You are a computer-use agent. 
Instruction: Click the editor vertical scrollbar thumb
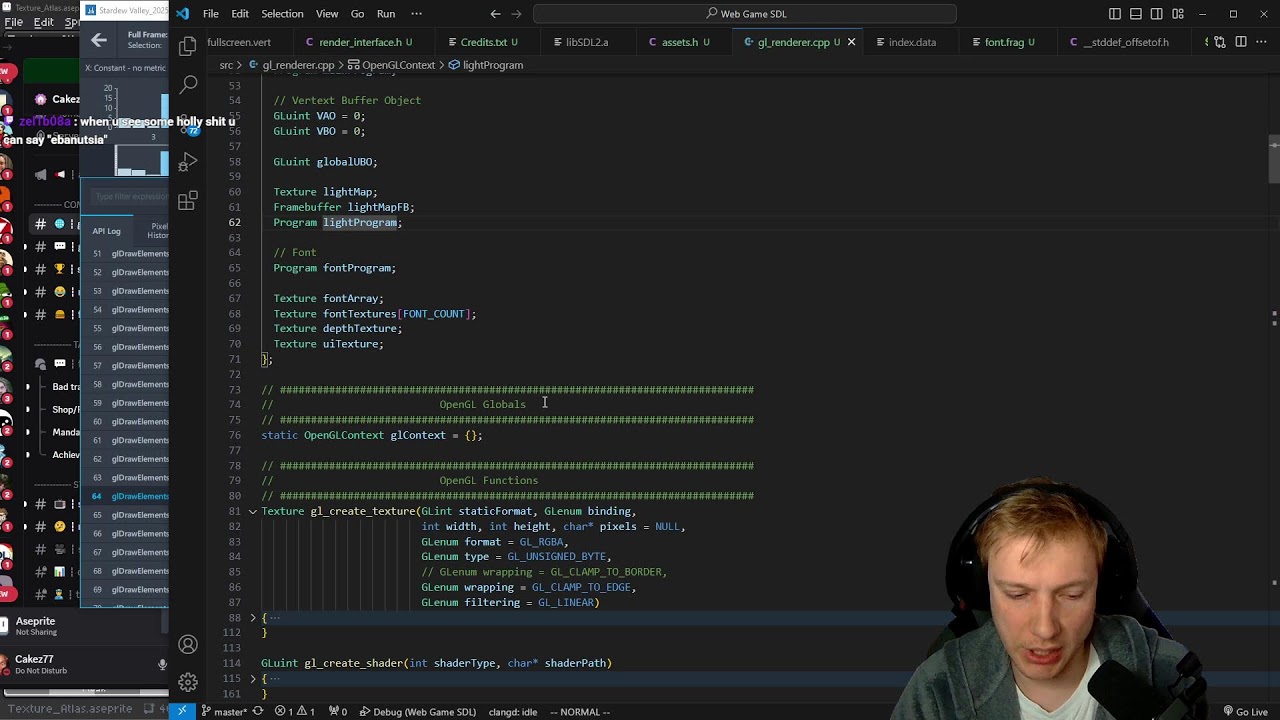1273,160
